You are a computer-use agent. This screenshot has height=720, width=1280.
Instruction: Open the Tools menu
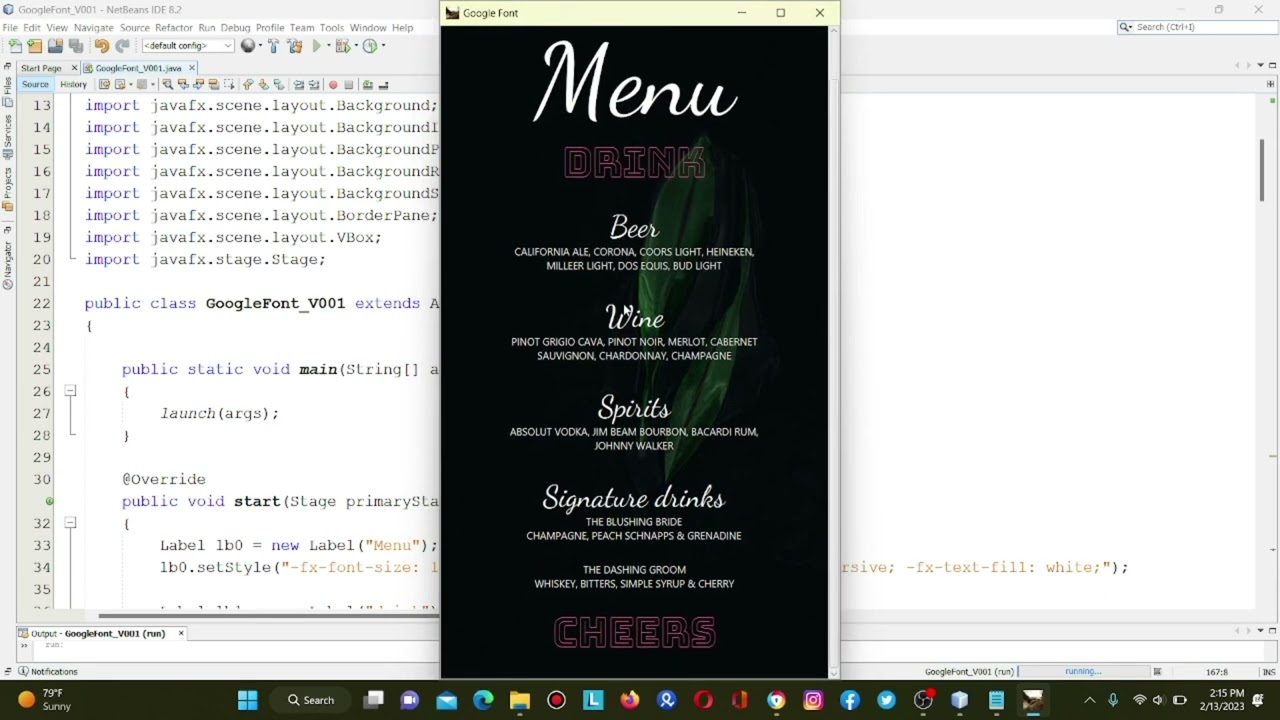332,28
